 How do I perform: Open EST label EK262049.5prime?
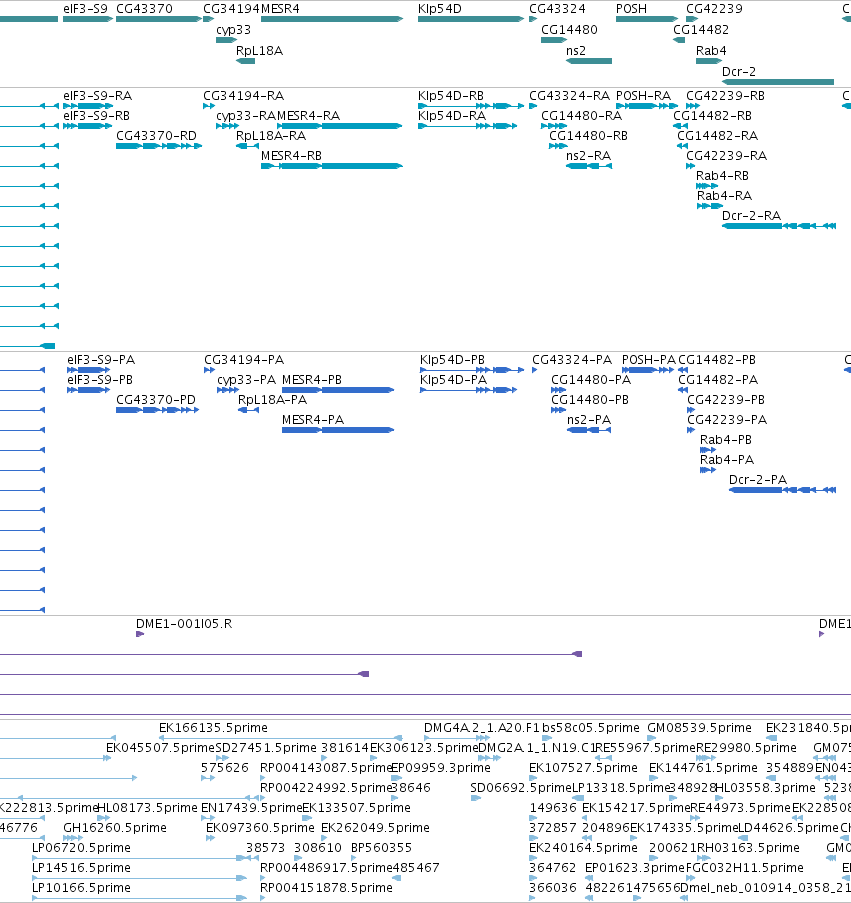375,828
